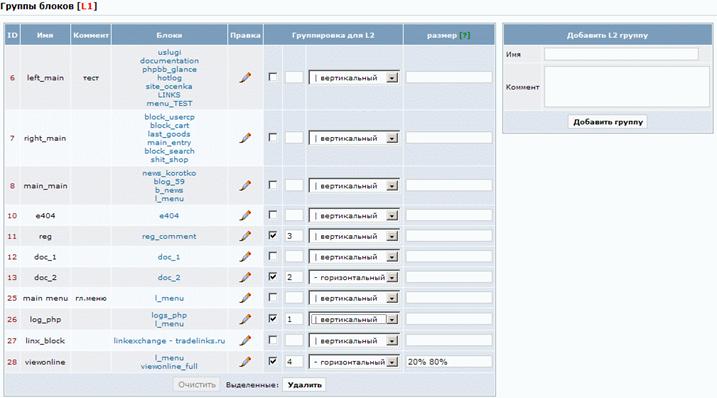Open the doc_2 row edit pencil
This screenshot has width=717, height=398.
(245, 277)
